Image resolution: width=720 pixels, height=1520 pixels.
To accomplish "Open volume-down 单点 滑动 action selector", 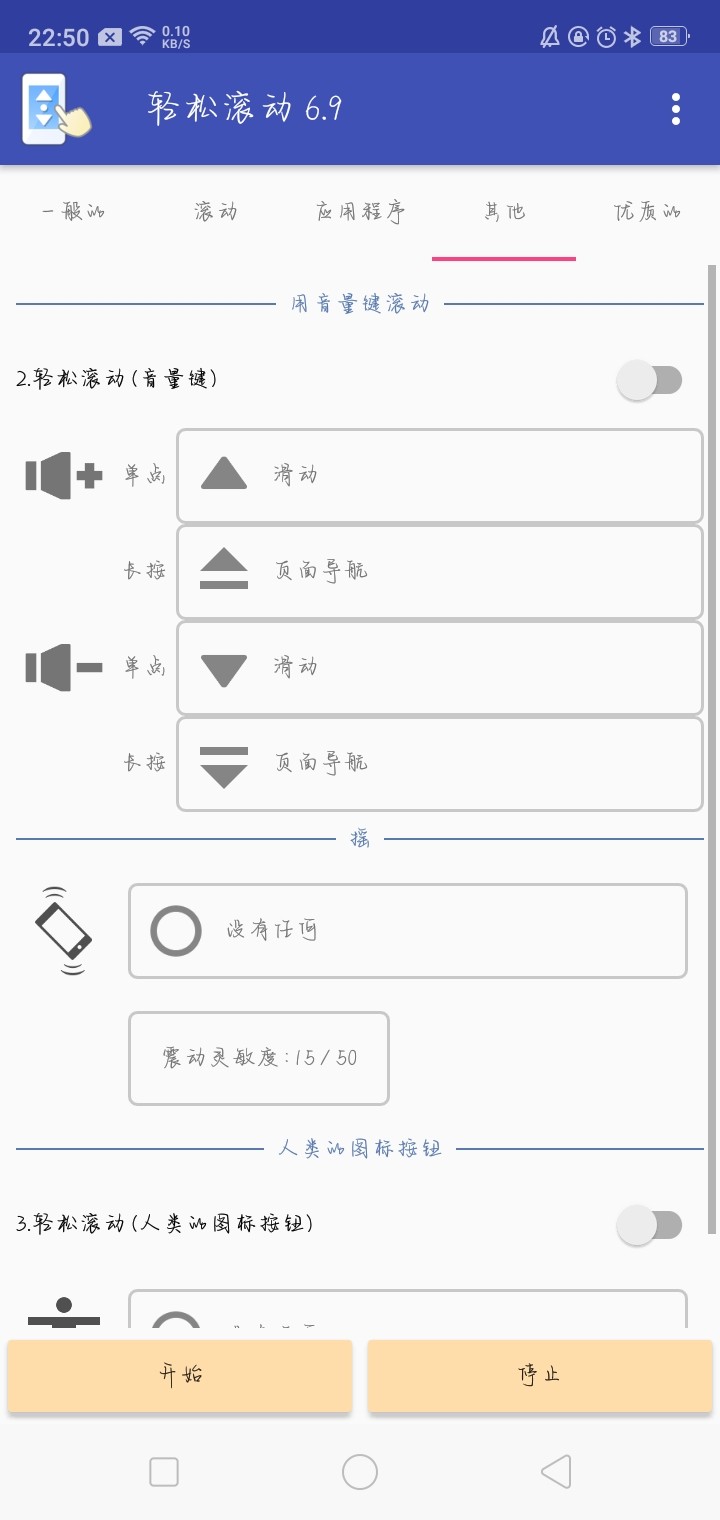I will tap(440, 668).
